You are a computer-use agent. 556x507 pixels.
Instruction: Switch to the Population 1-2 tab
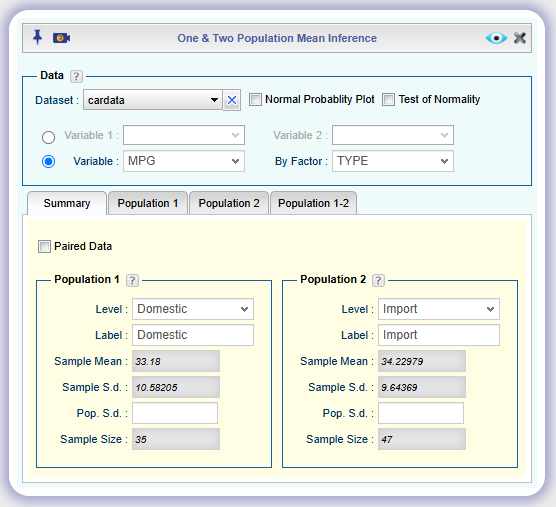(x=313, y=203)
